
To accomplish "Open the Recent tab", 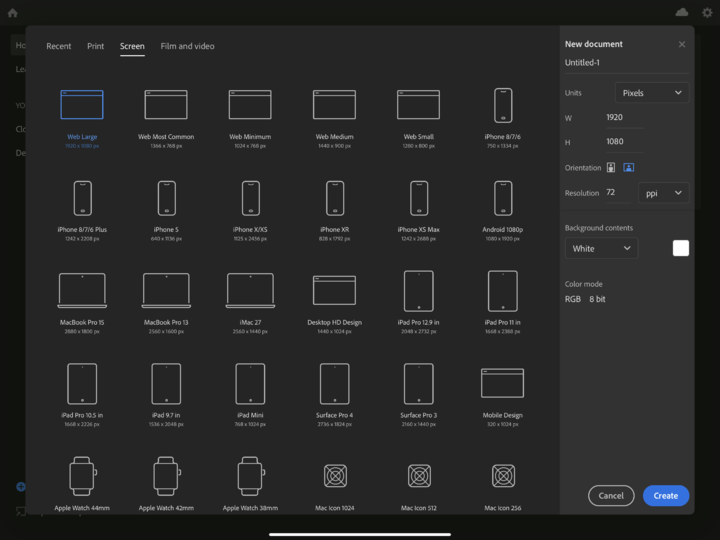I will tap(59, 46).
